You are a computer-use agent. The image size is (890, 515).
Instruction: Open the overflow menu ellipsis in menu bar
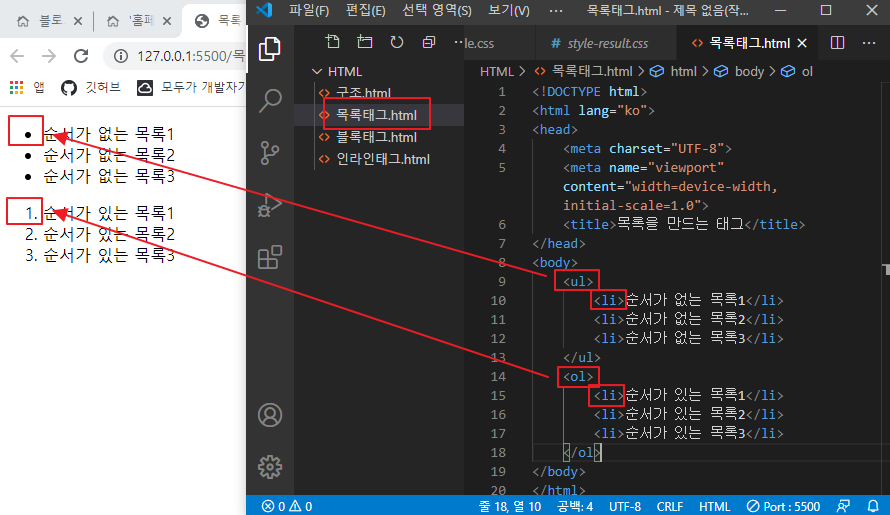coord(556,10)
